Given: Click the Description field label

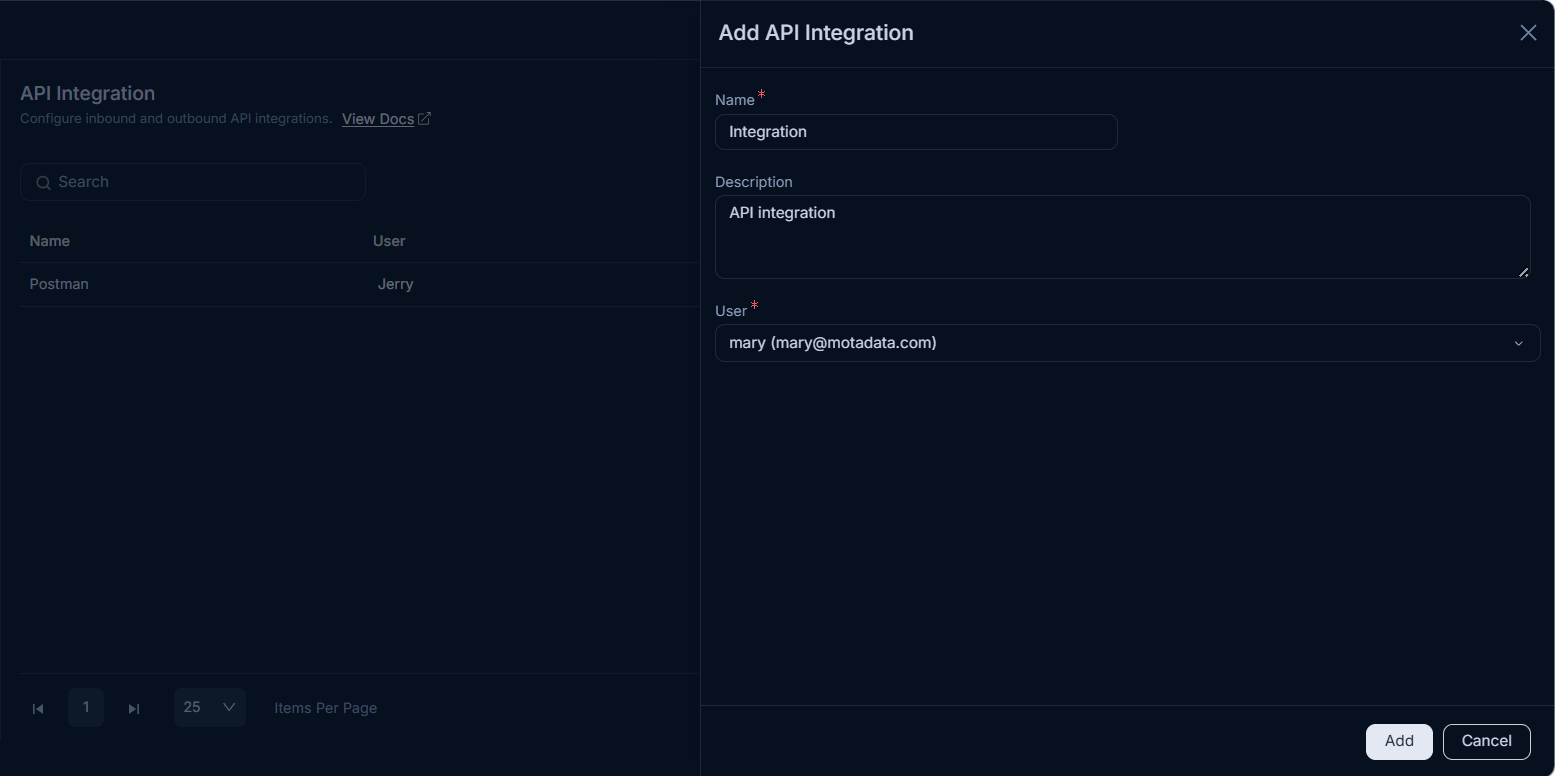Looking at the screenshot, I should (754, 182).
